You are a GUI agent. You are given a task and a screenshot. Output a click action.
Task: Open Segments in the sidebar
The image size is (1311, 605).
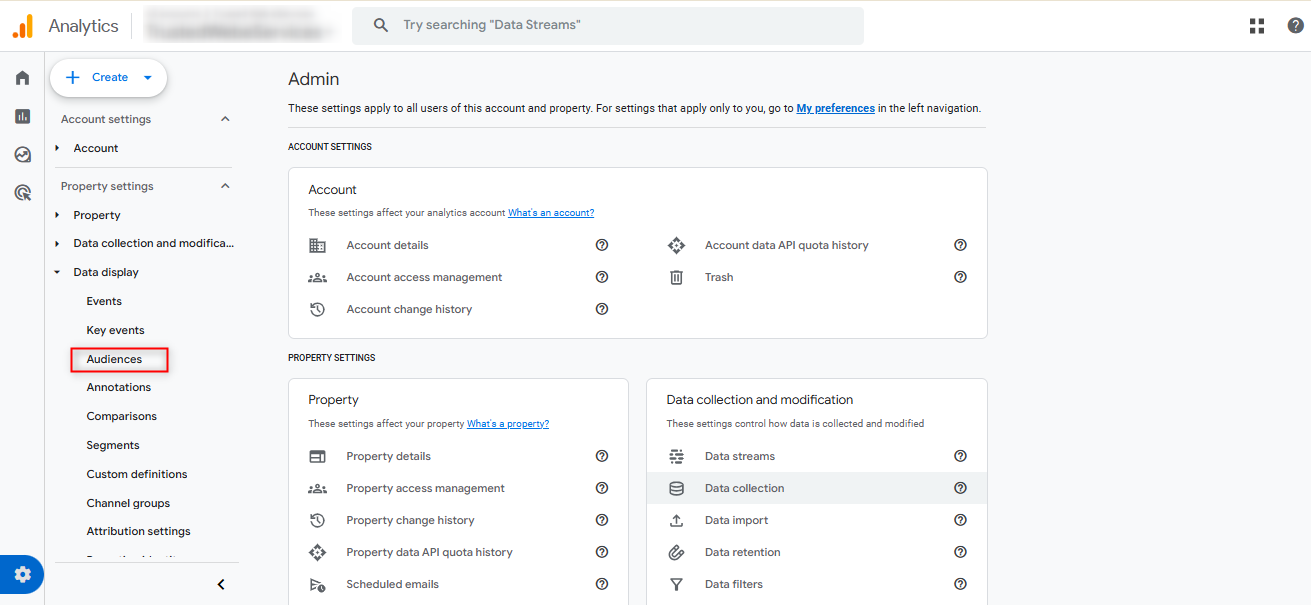pyautogui.click(x=113, y=445)
